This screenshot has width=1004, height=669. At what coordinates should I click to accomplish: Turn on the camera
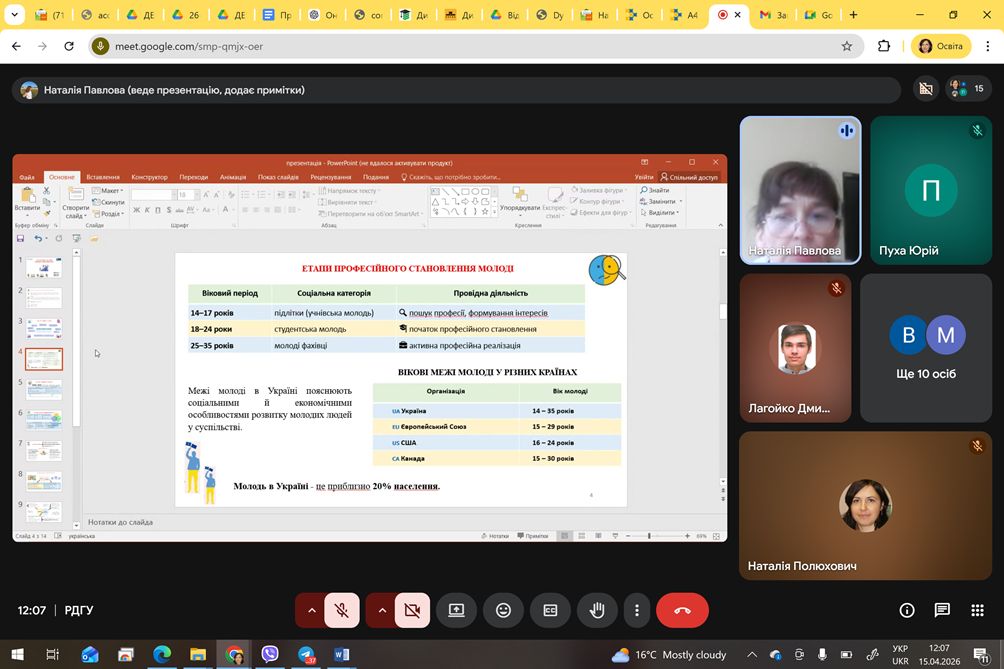point(412,610)
